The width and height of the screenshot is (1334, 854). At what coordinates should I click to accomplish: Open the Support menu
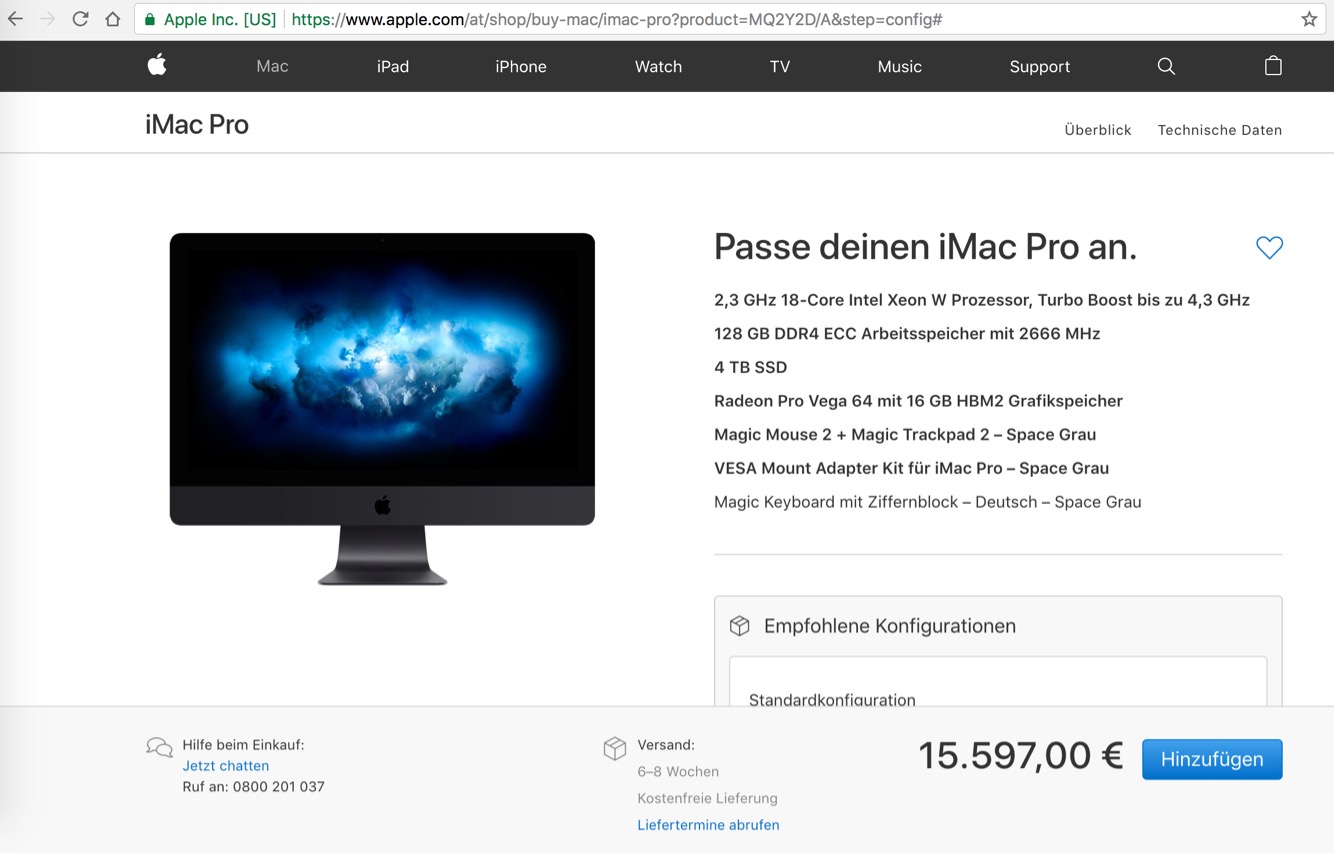point(1039,66)
